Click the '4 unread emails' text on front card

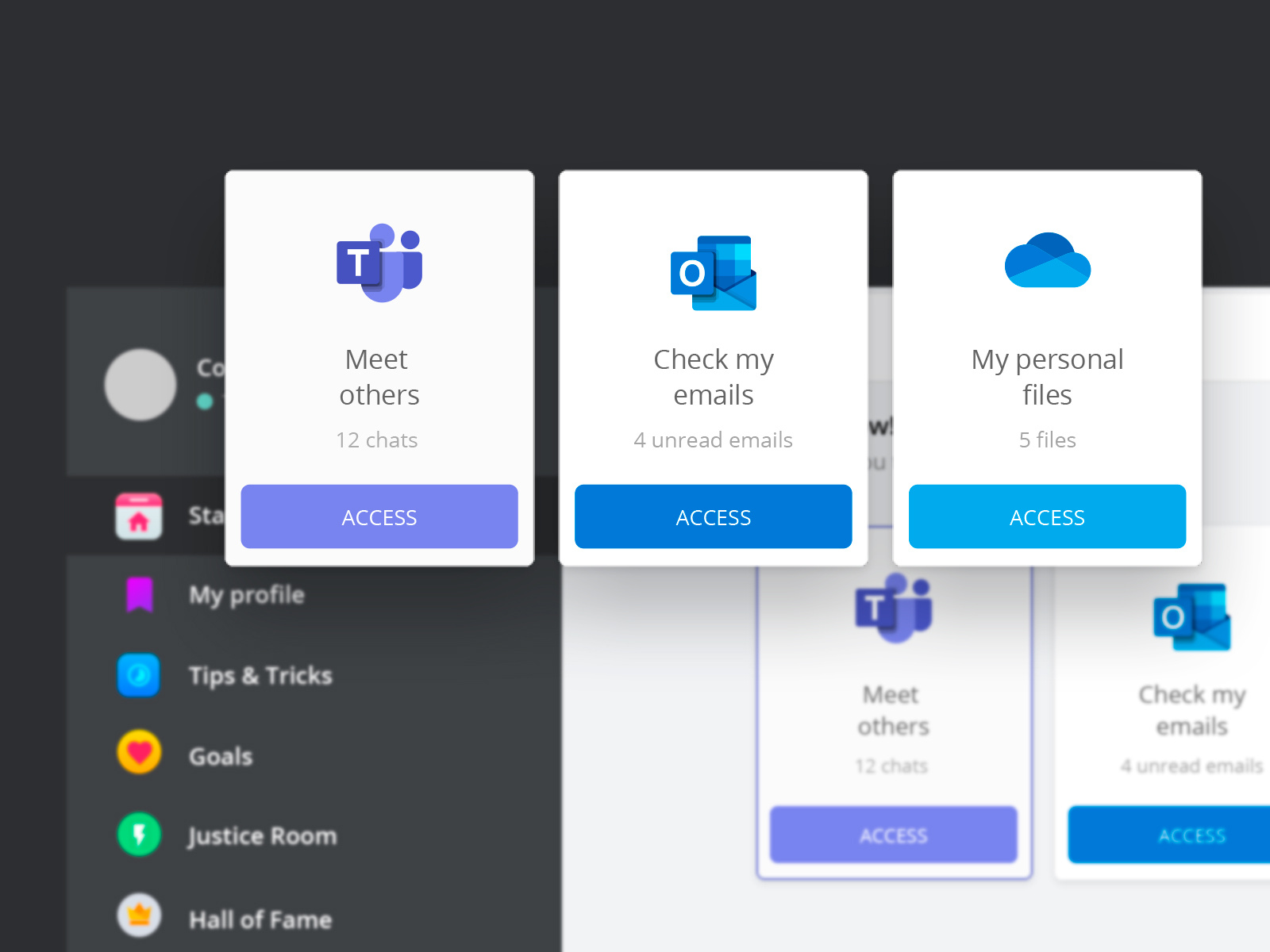[x=714, y=440]
